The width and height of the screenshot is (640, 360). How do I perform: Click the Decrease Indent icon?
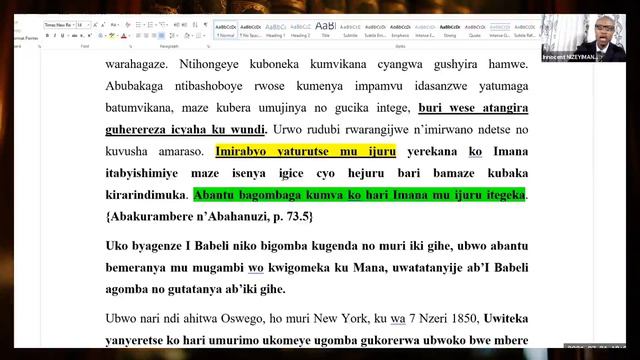click(176, 25)
